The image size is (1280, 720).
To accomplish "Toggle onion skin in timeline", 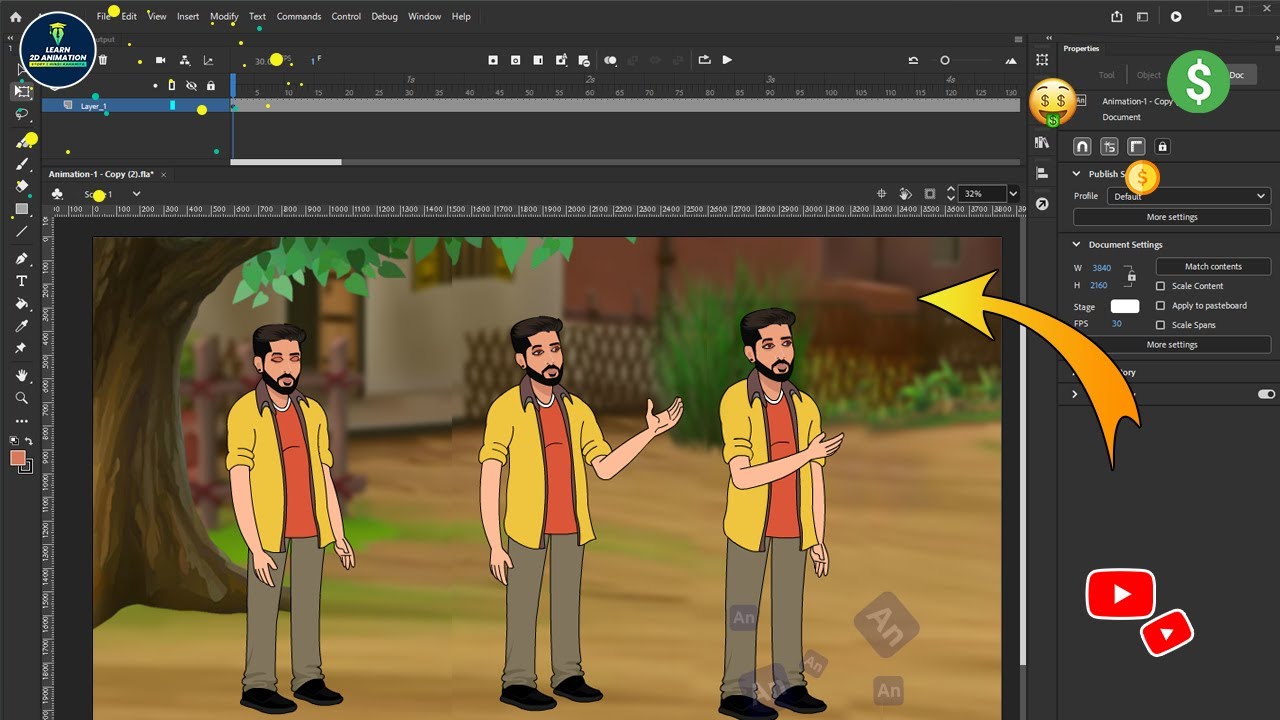I will click(611, 60).
